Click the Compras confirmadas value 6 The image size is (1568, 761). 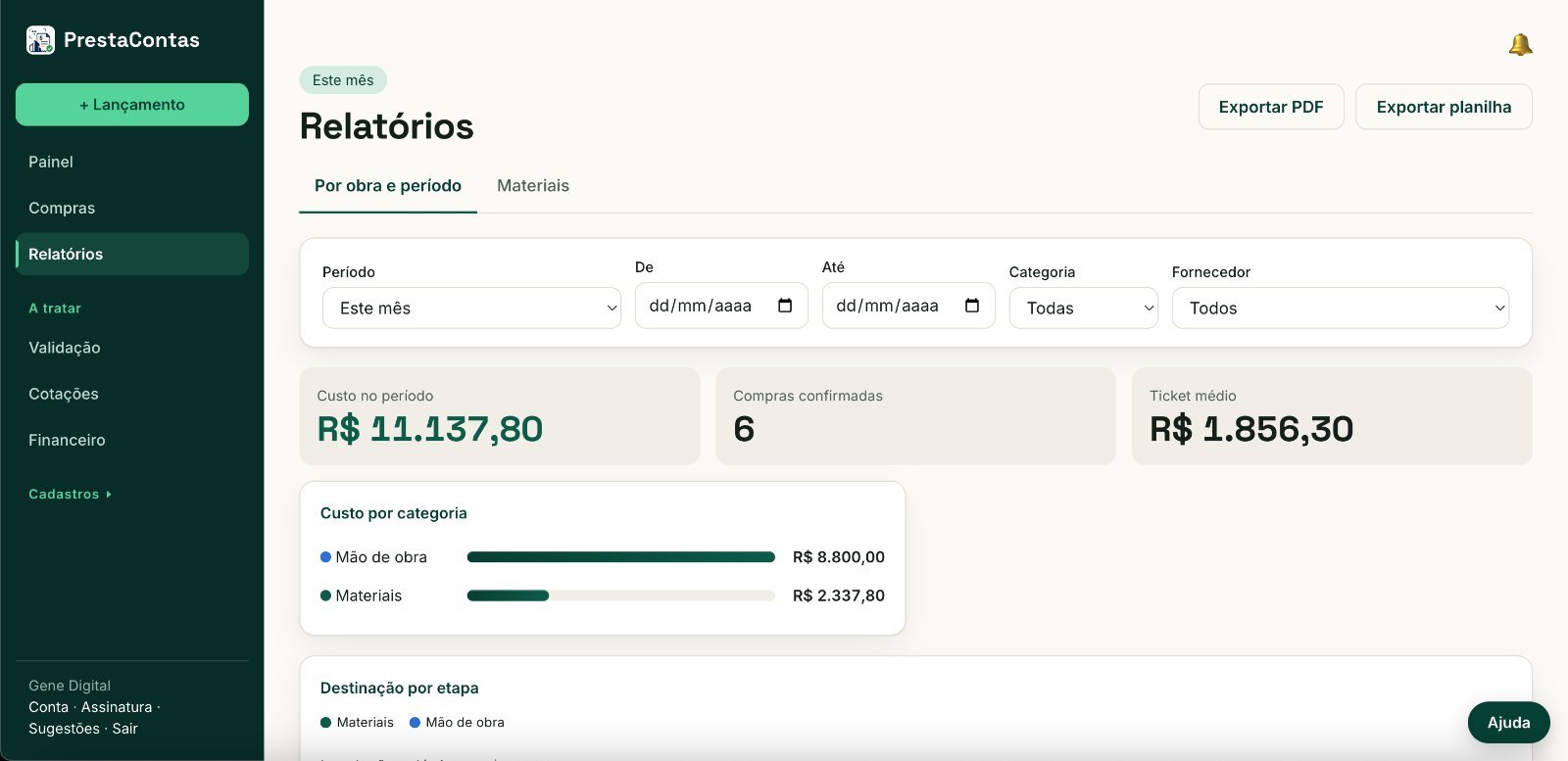pos(744,429)
